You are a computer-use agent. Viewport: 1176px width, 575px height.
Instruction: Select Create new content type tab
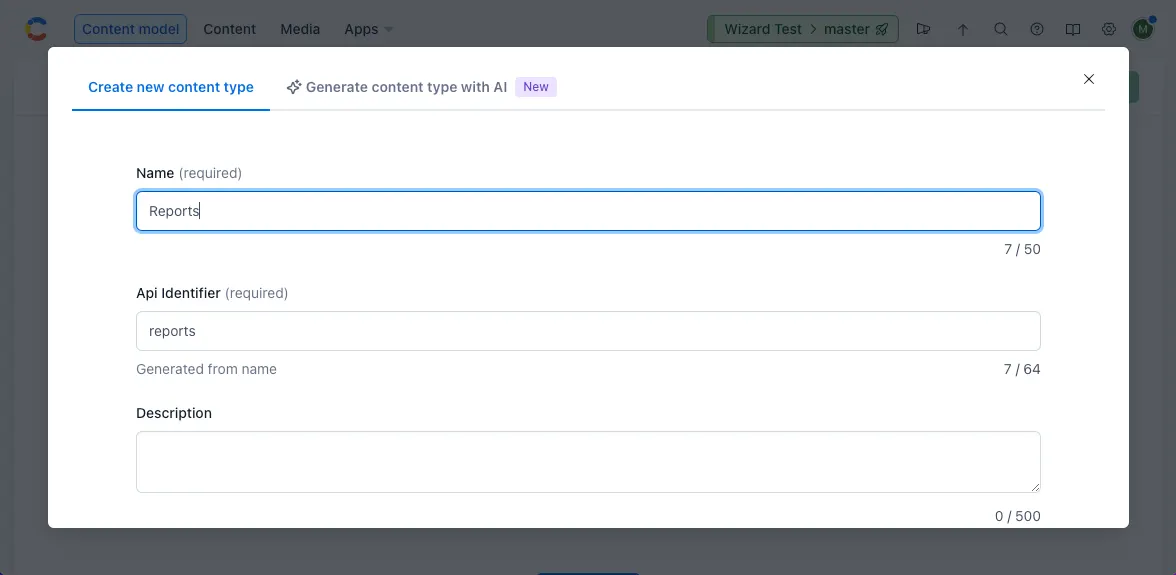coord(171,87)
